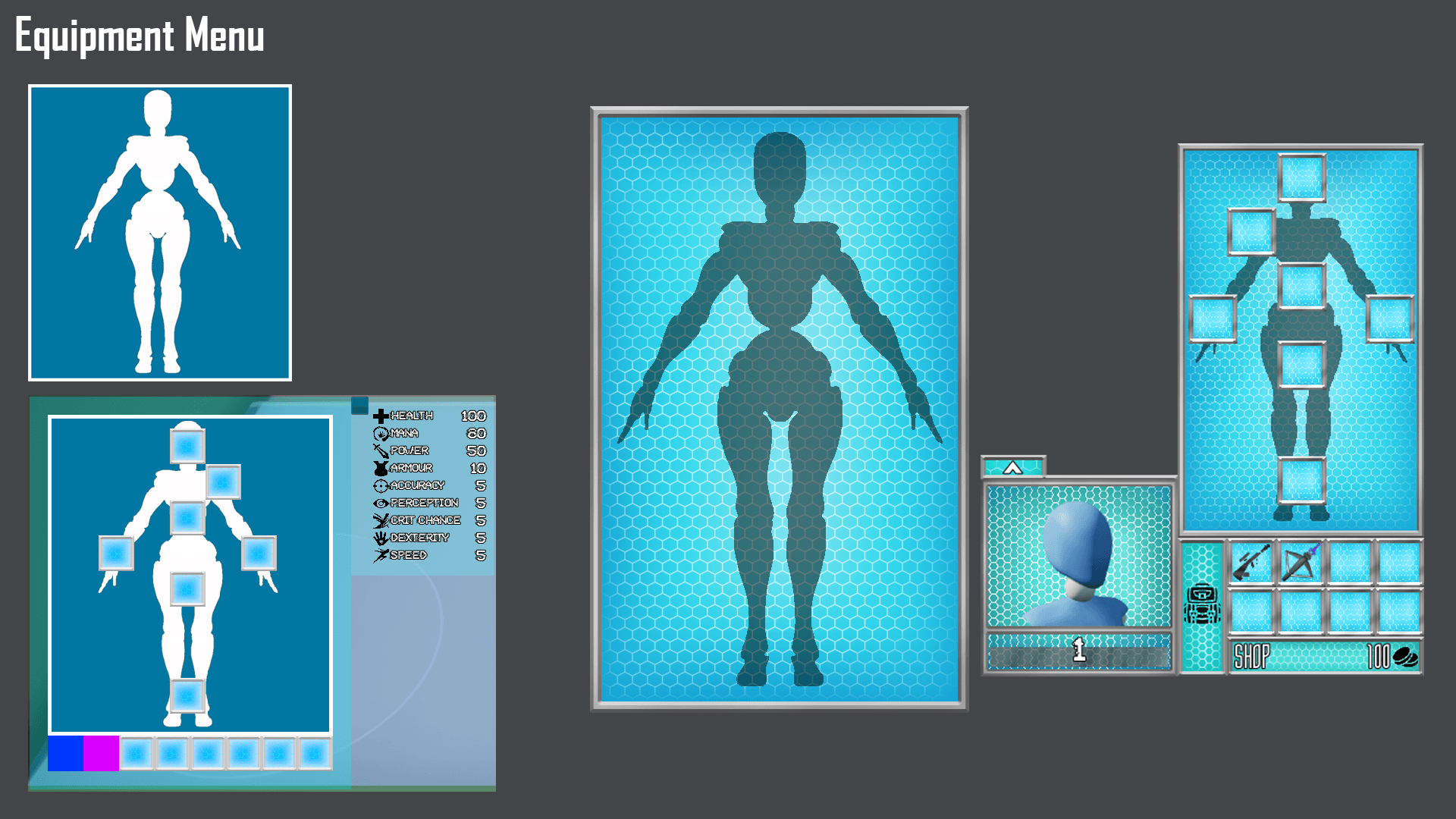Viewport: 1456px width, 819px height.
Task: Click the Accuracy crosshair stat icon
Action: coord(381,486)
